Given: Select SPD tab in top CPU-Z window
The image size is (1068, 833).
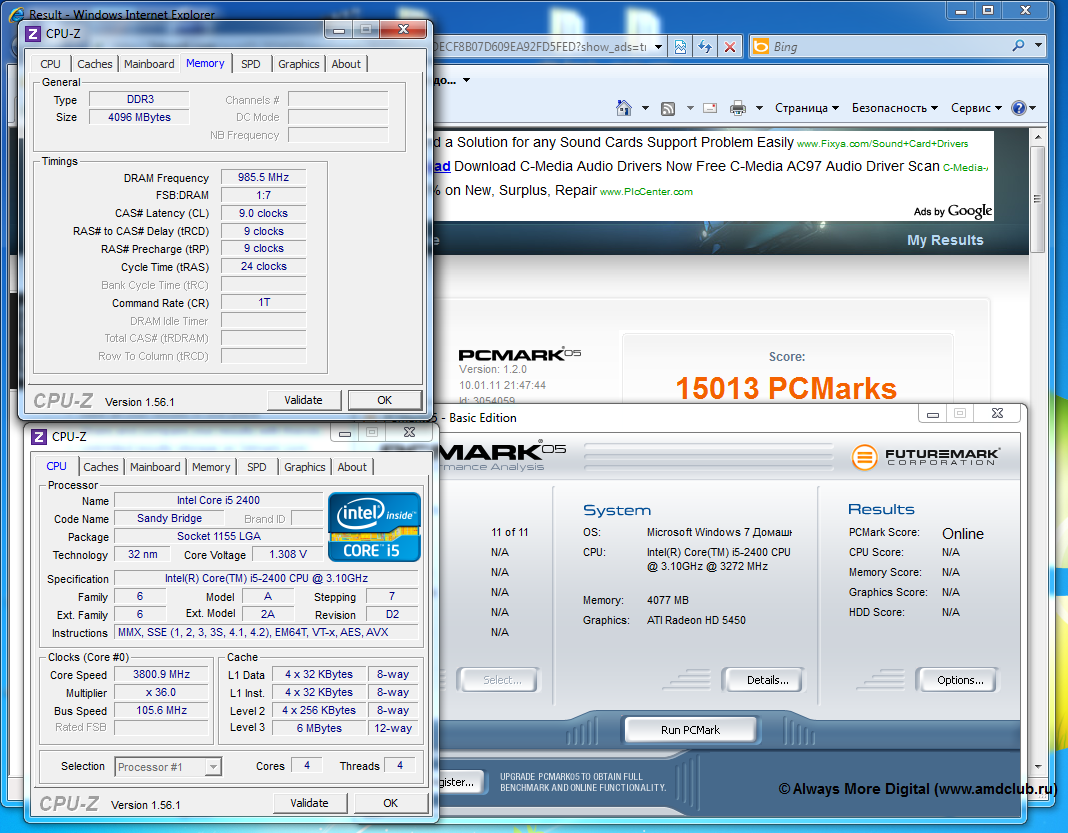Looking at the screenshot, I should [x=251, y=64].
